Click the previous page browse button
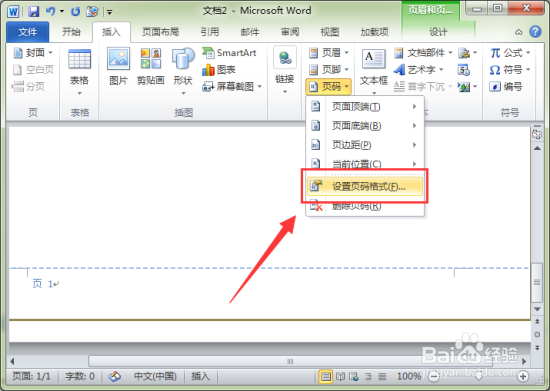Image resolution: width=550 pixels, height=391 pixels. pyautogui.click(x=537, y=321)
